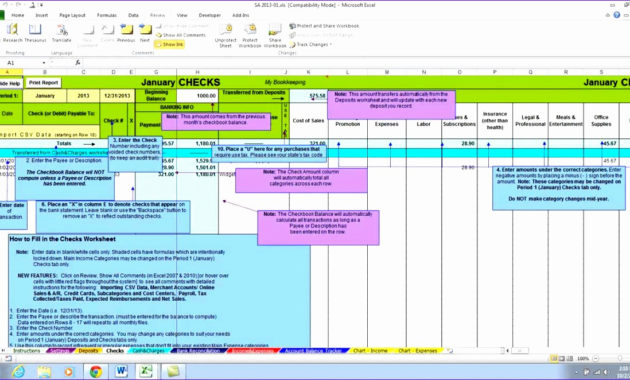Click the horizontal scrollbar thumb
Screen dimensions: 630x380
tap(520, 351)
